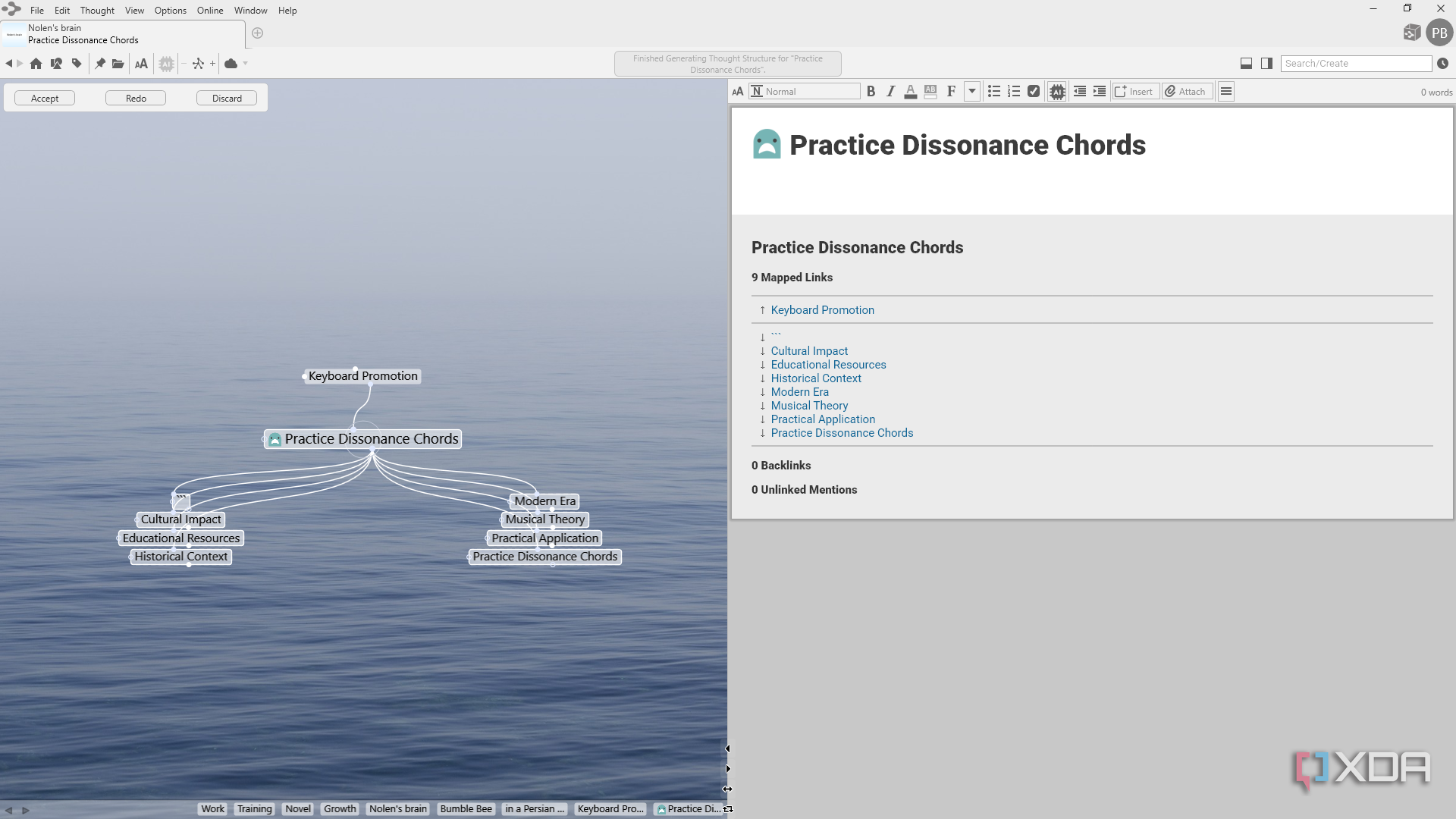Click the Attach button in notes toolbar

coord(1187,92)
